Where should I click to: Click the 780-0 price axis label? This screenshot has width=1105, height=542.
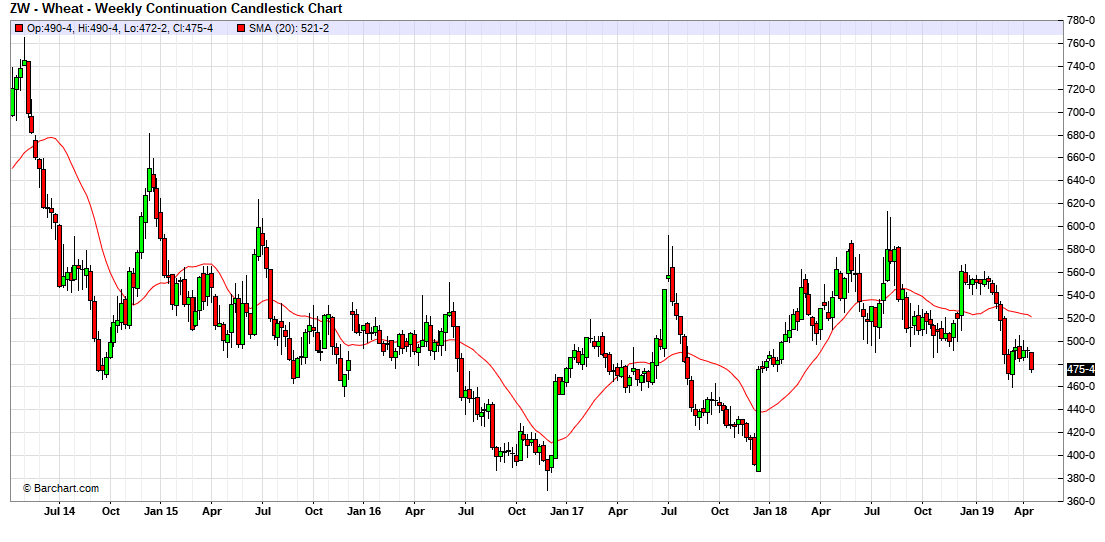[1081, 20]
